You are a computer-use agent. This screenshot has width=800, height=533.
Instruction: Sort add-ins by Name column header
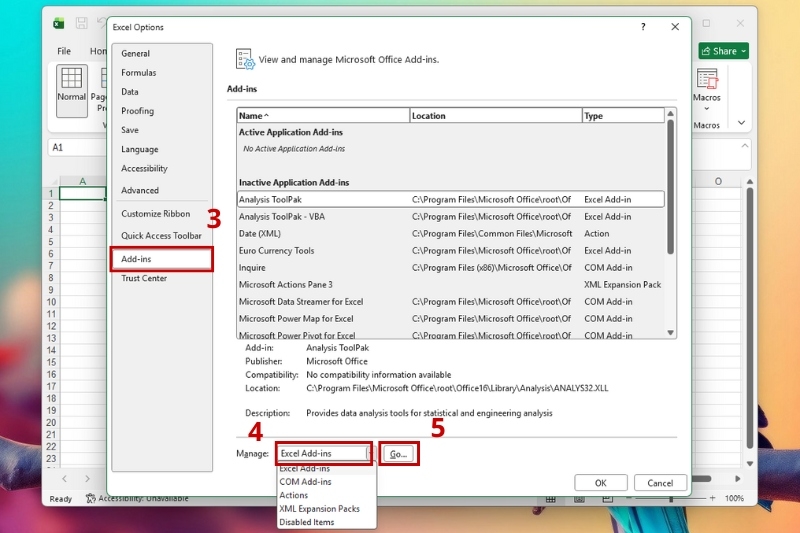[x=323, y=116]
